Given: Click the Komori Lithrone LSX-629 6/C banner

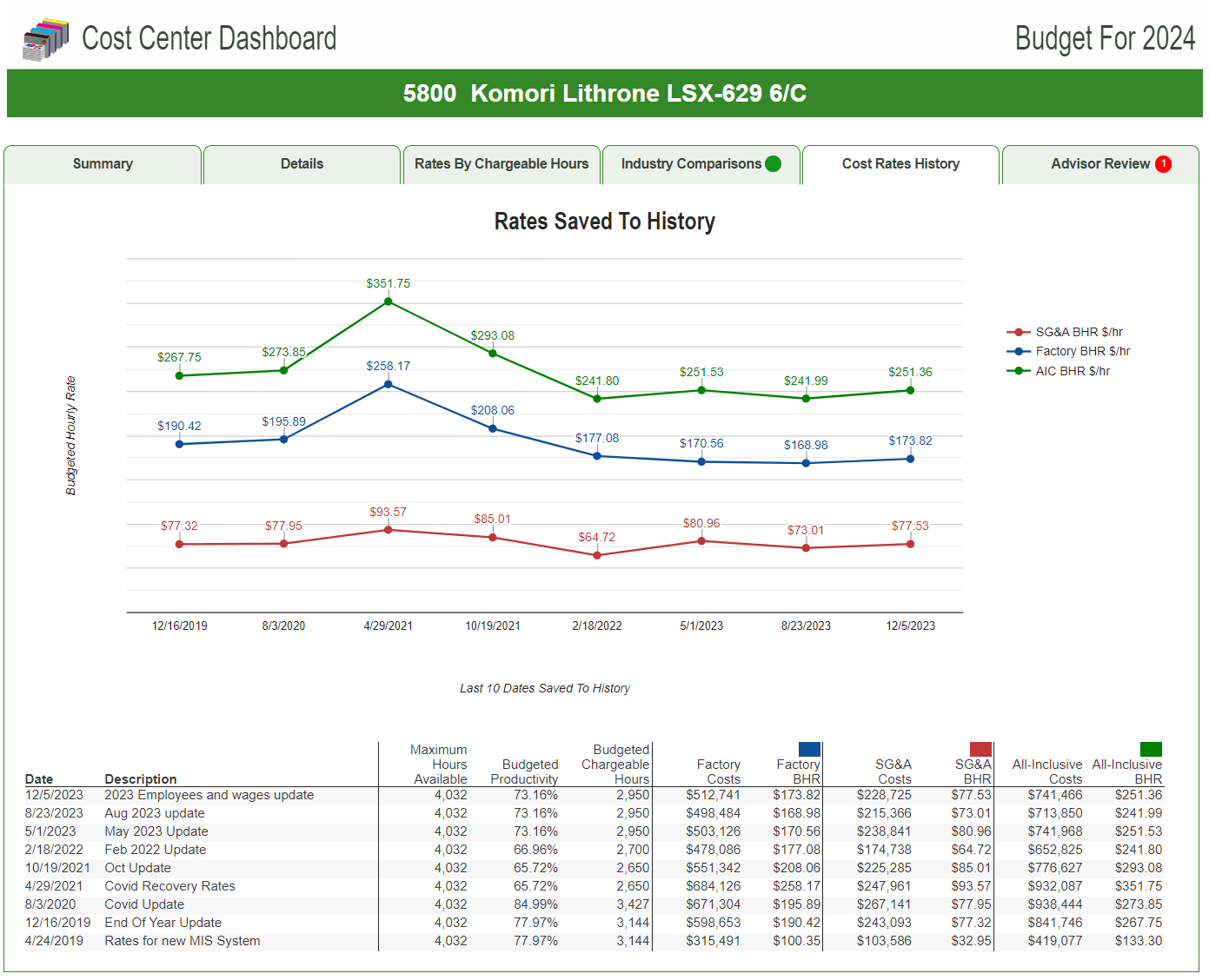Looking at the screenshot, I should click(604, 93).
